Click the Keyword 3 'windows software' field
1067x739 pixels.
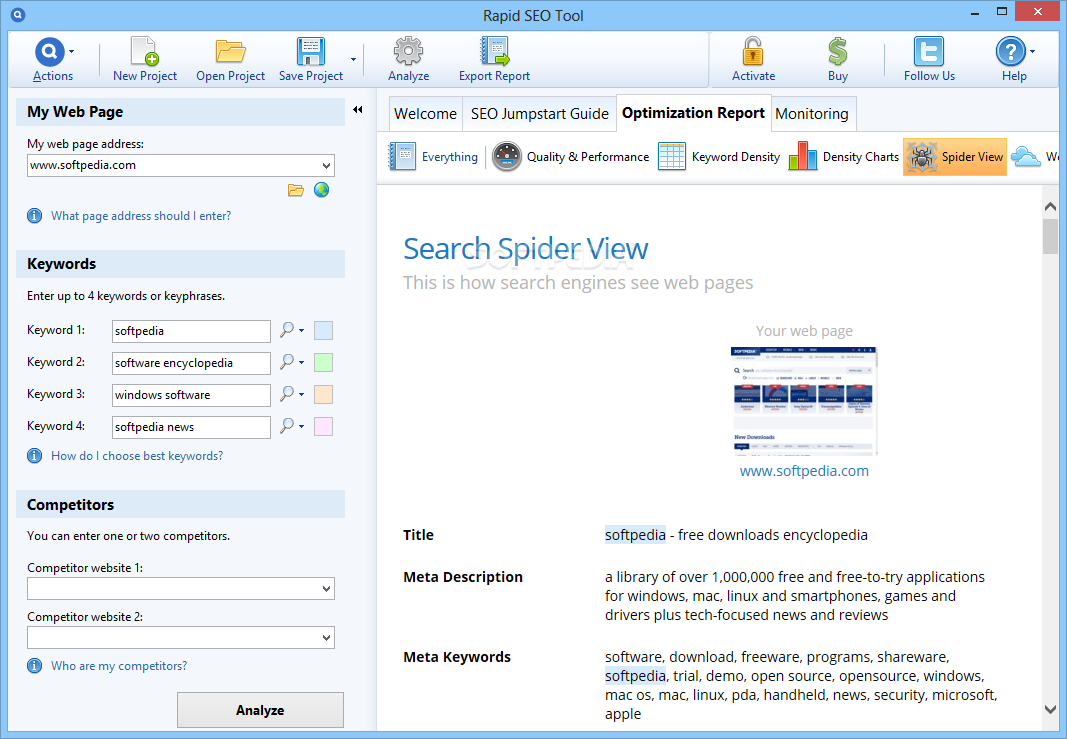click(191, 395)
